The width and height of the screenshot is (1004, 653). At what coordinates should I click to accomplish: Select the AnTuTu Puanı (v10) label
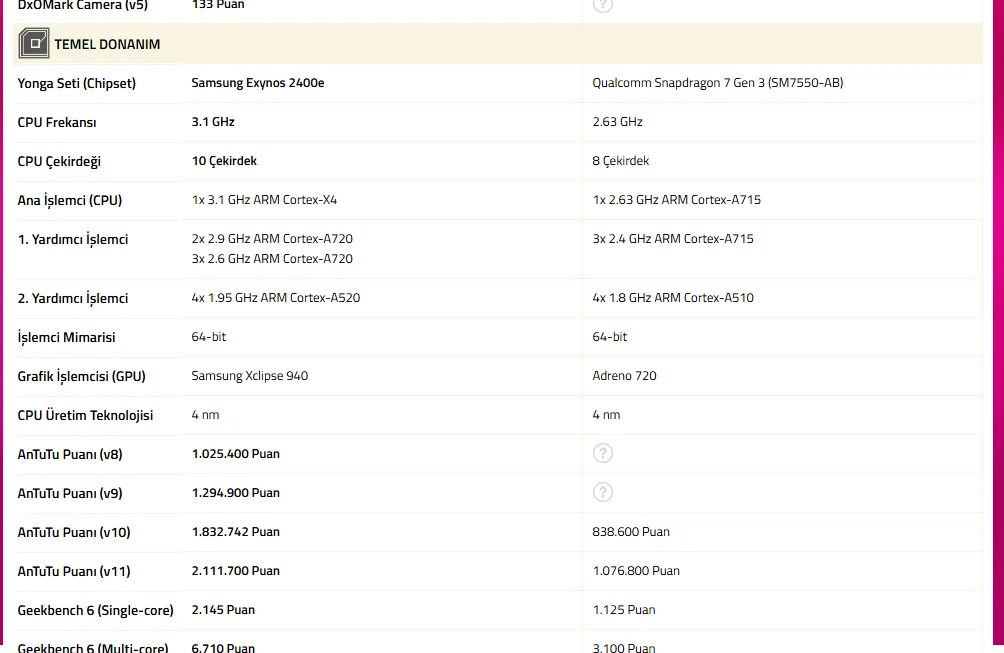coord(74,532)
